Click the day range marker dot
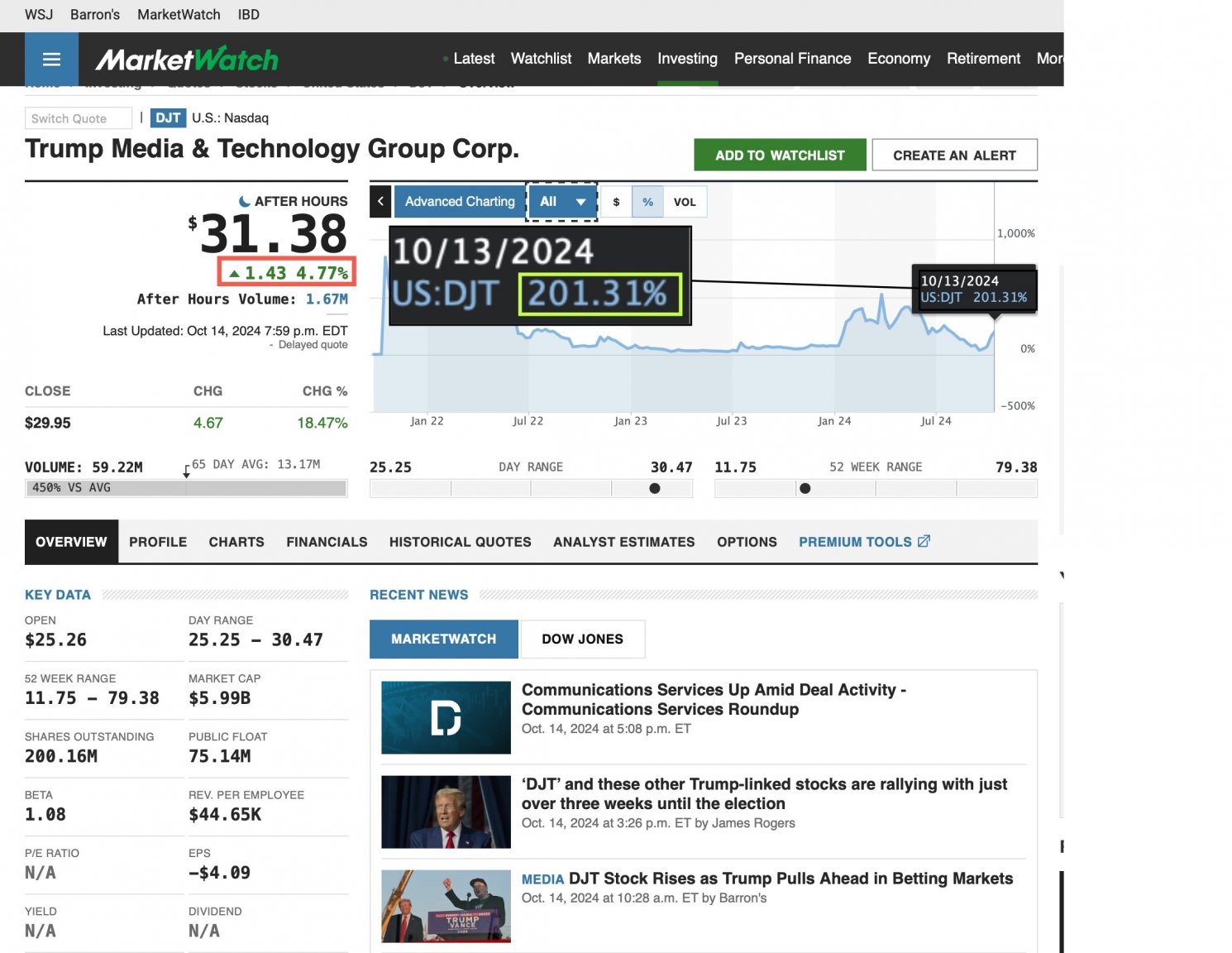The width and height of the screenshot is (1232, 953). coord(655,488)
